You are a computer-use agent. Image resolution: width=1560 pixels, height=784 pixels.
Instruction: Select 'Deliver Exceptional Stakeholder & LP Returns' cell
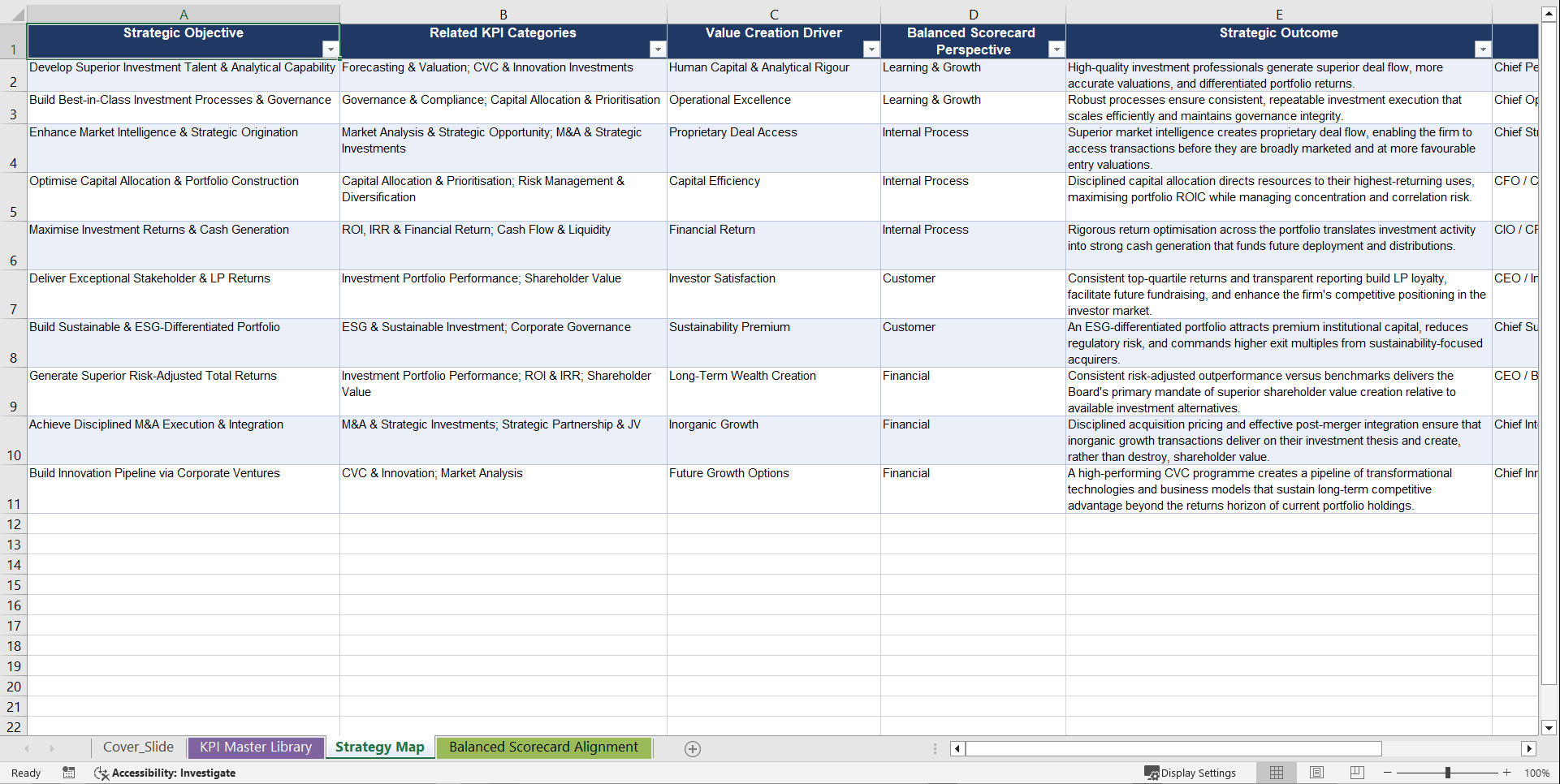point(184,295)
